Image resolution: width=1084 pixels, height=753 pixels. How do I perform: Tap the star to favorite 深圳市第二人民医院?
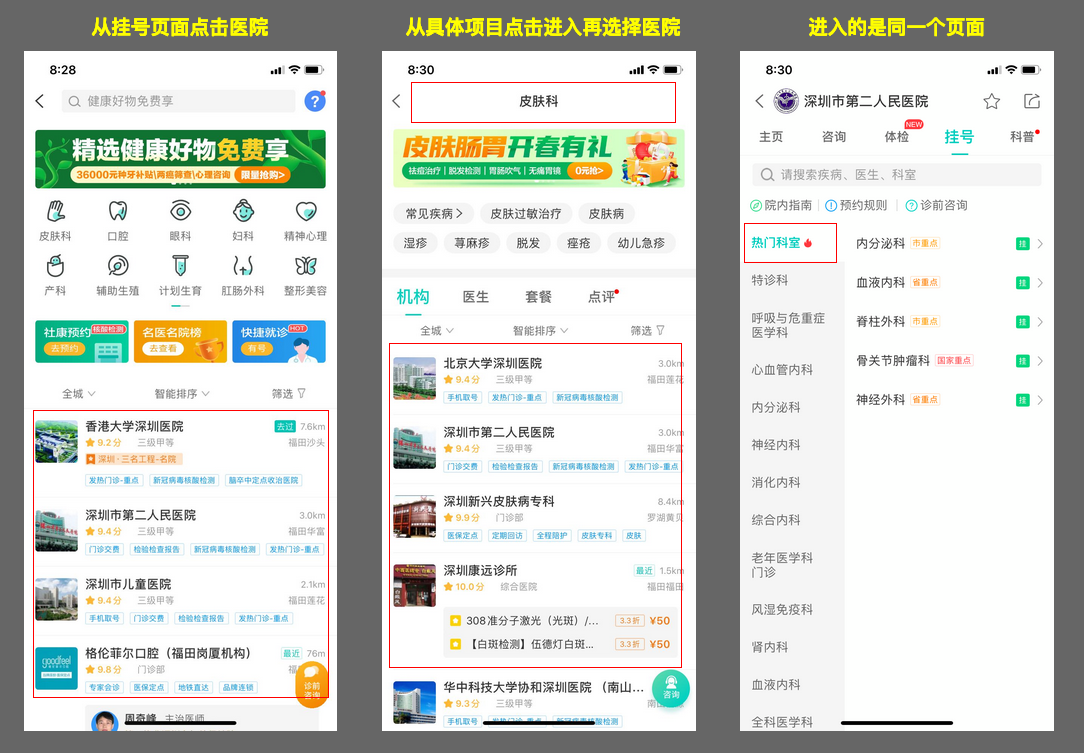click(990, 101)
